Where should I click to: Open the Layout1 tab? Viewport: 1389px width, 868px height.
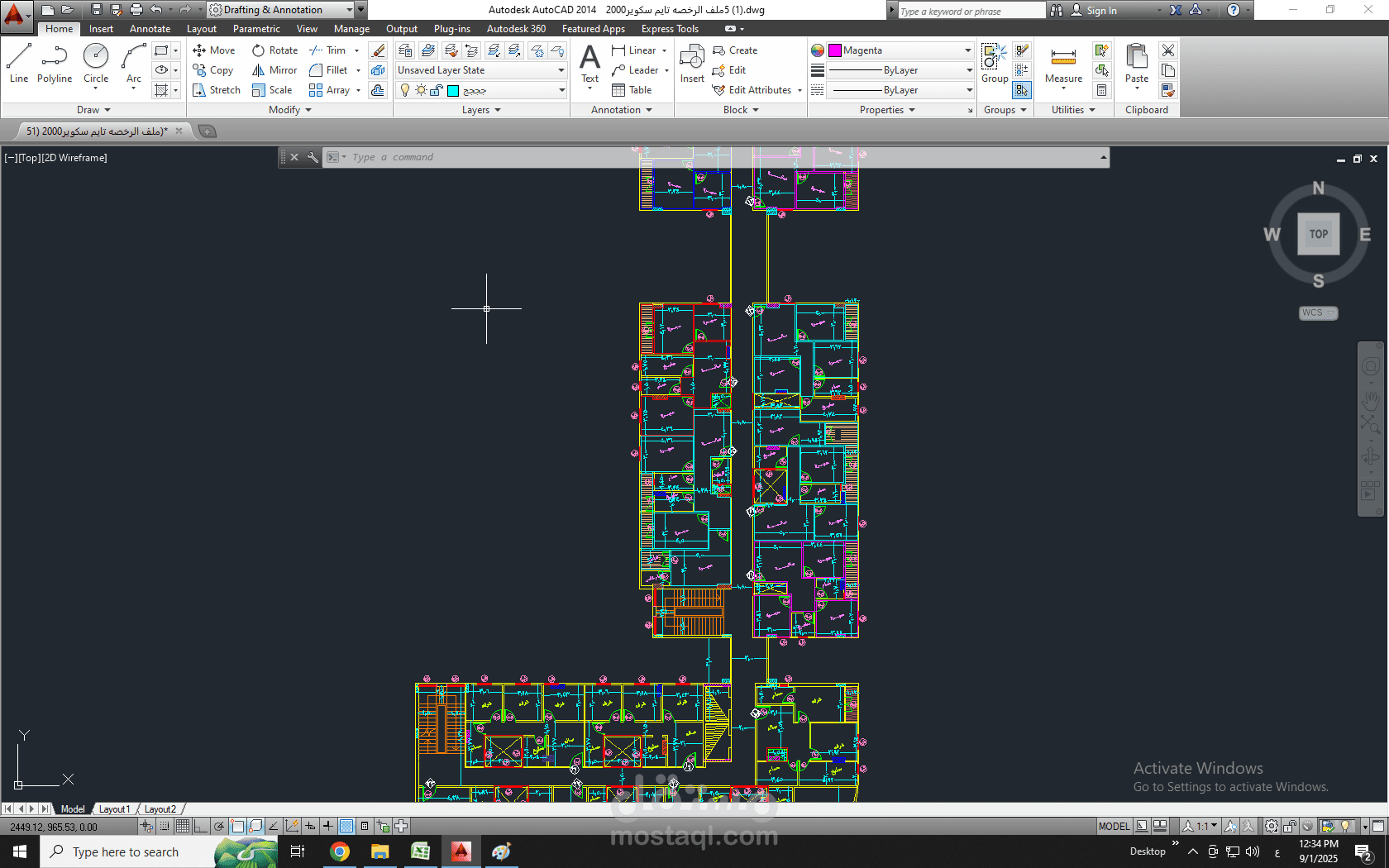[114, 809]
